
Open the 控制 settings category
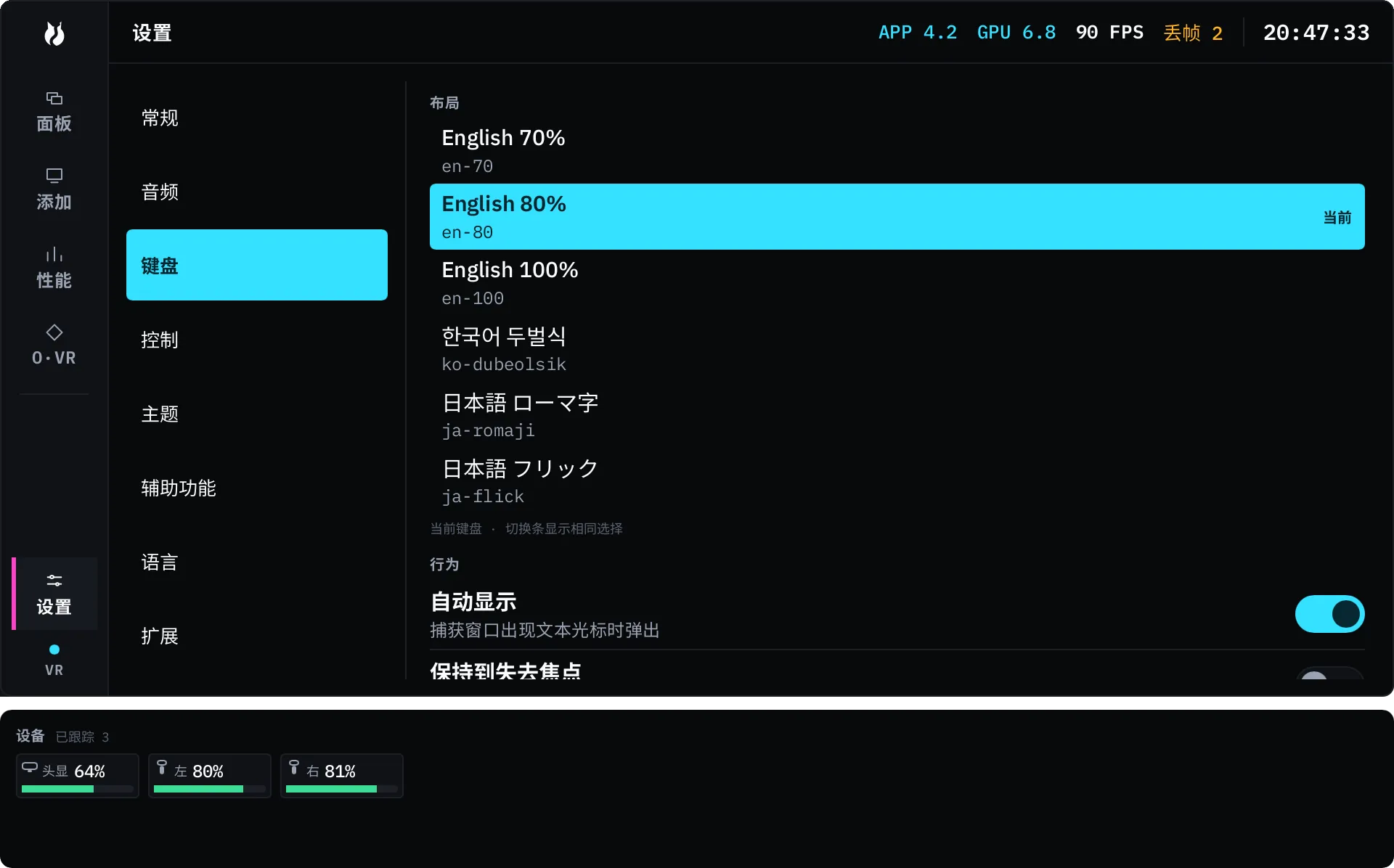point(257,340)
